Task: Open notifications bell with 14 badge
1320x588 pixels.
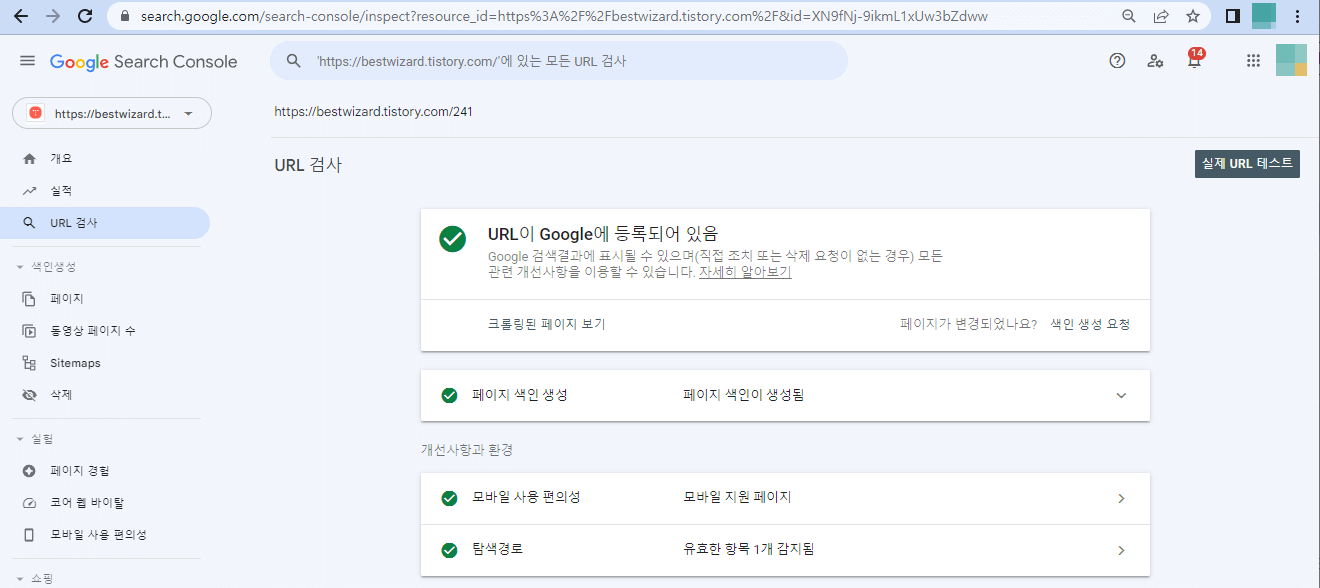Action: click(1194, 59)
